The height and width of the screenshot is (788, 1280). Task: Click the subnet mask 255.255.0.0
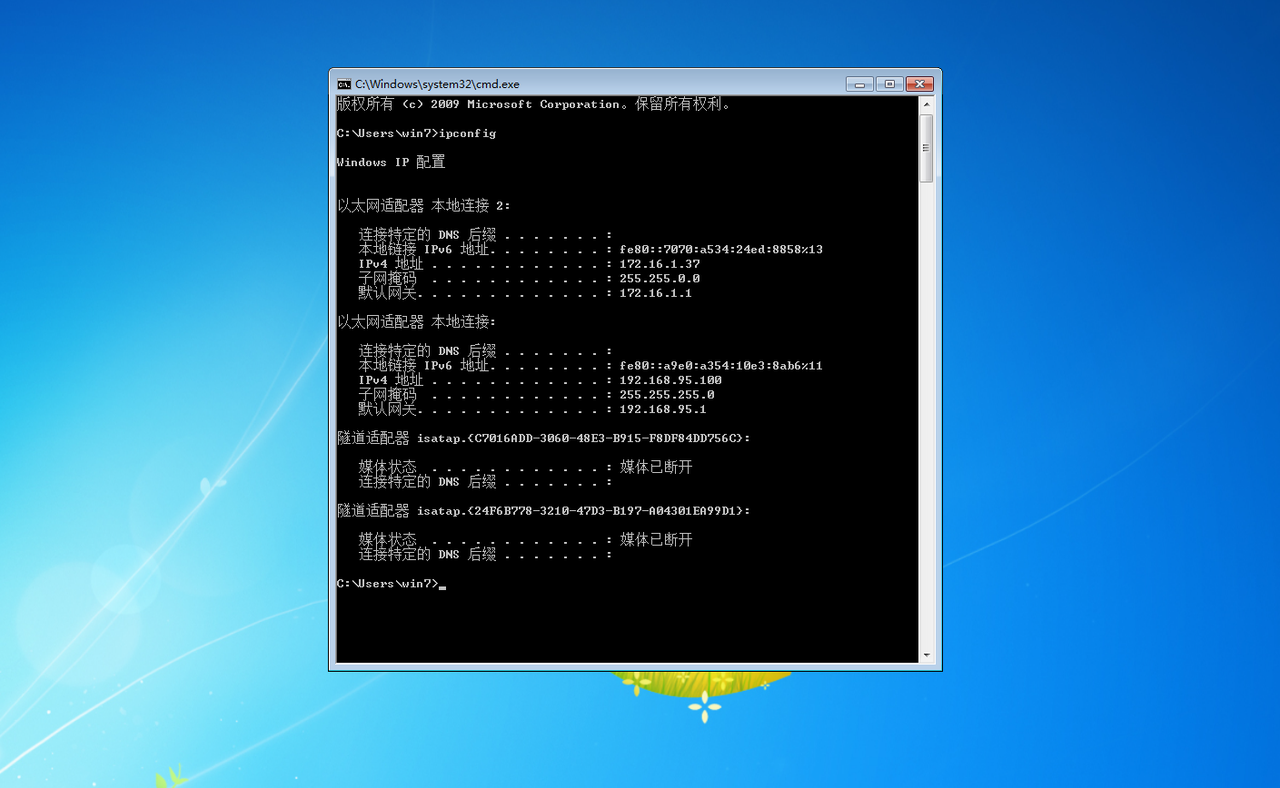(x=660, y=278)
